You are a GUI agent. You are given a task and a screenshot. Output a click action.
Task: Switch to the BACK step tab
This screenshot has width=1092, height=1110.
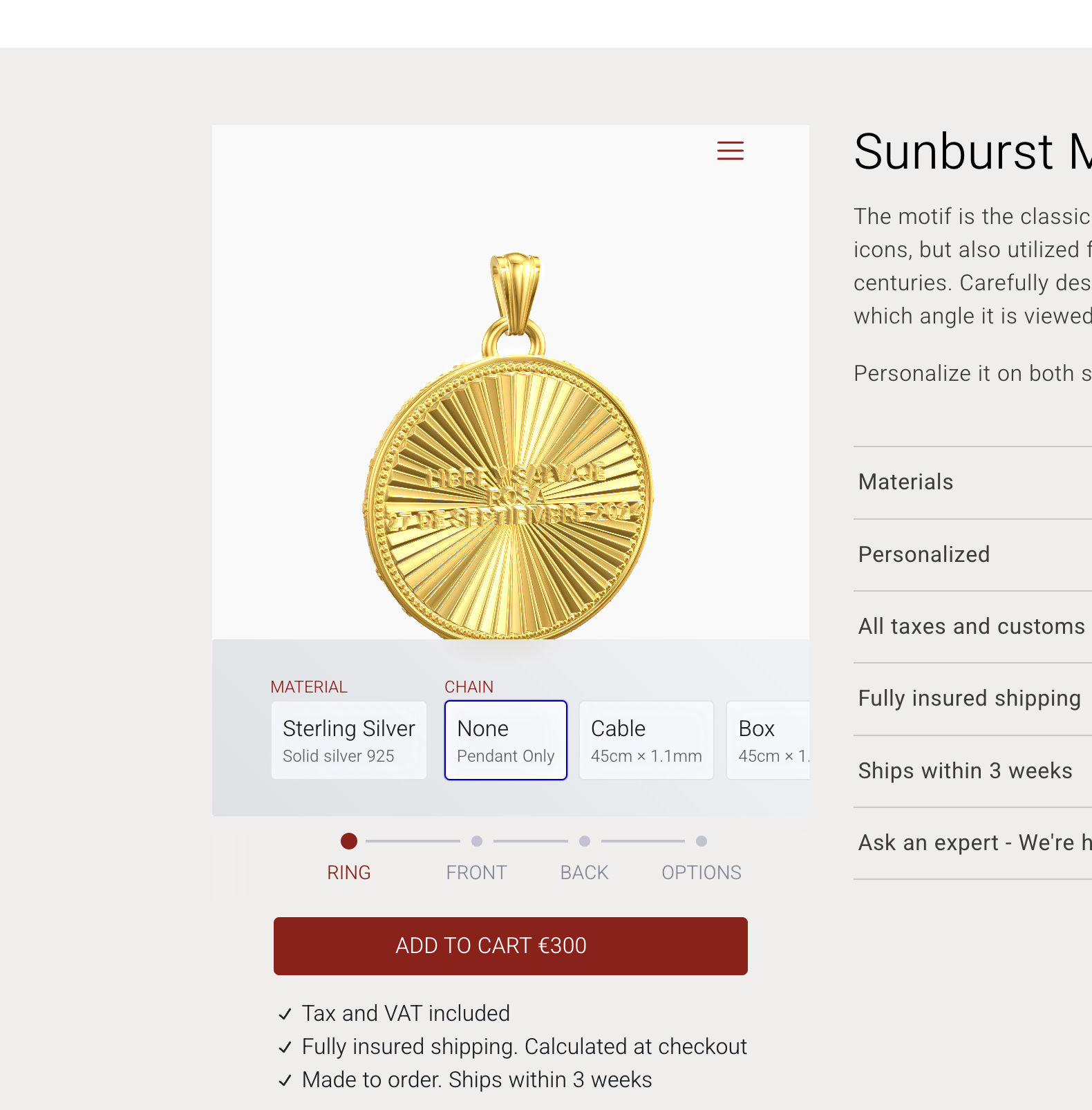(x=584, y=872)
